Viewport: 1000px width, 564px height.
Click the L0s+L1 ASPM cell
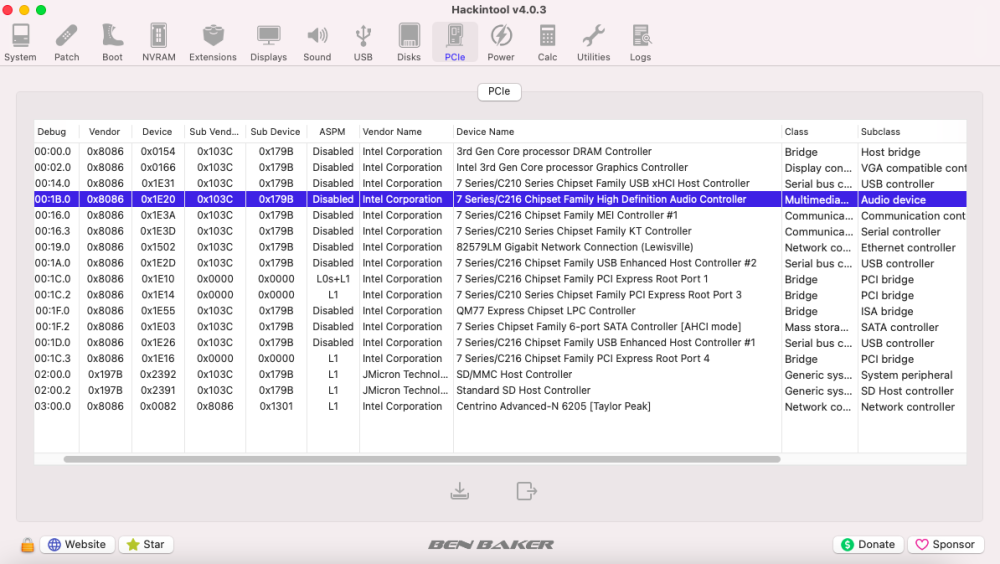point(333,279)
